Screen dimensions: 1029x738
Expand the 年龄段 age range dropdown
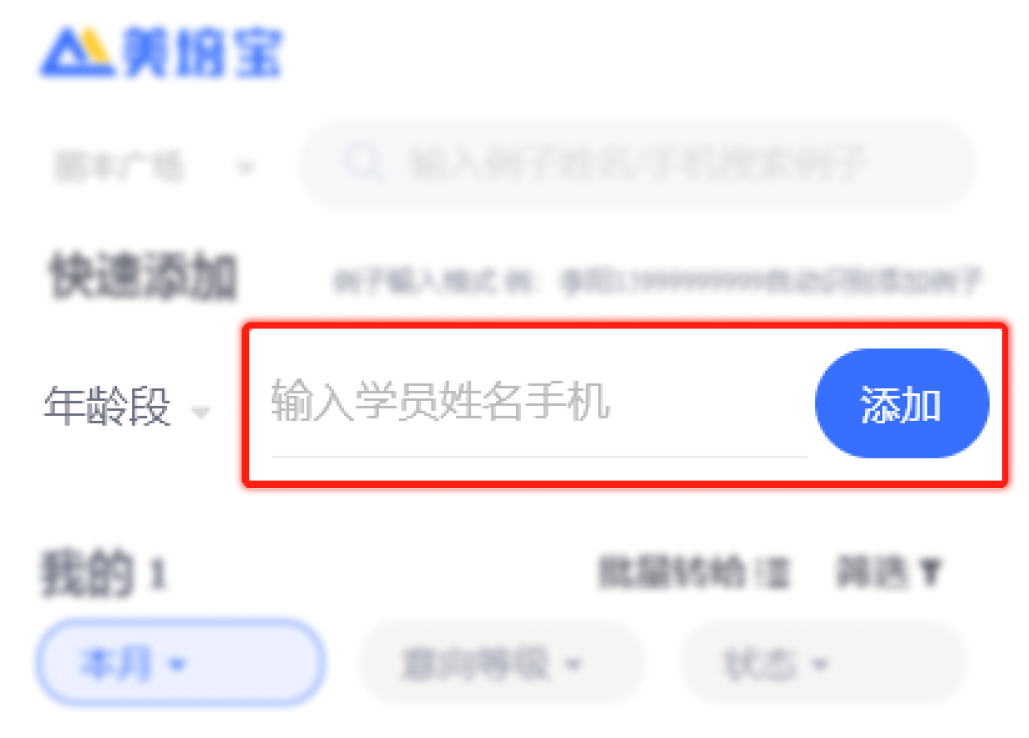click(127, 407)
